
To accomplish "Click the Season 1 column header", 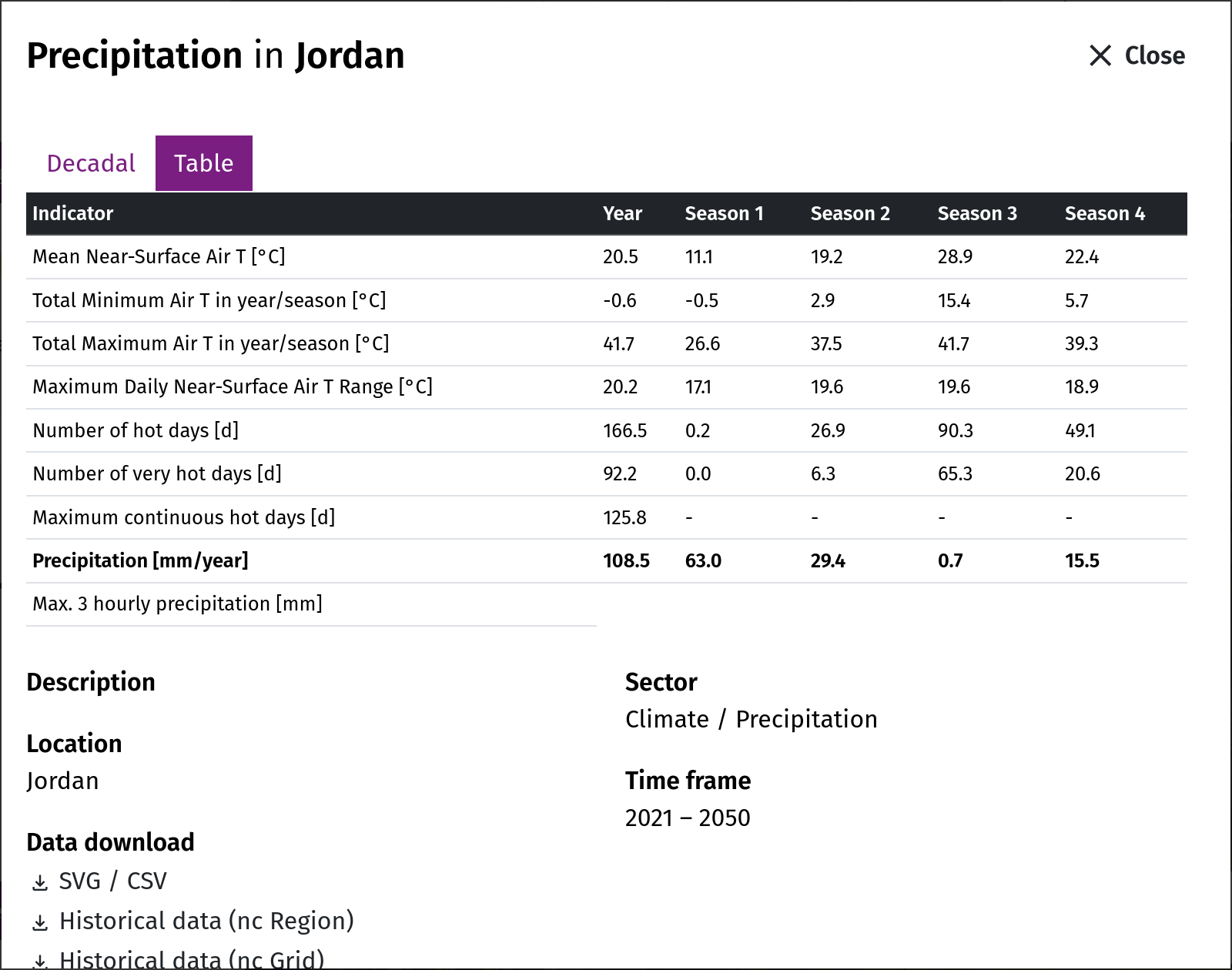I will (x=724, y=213).
